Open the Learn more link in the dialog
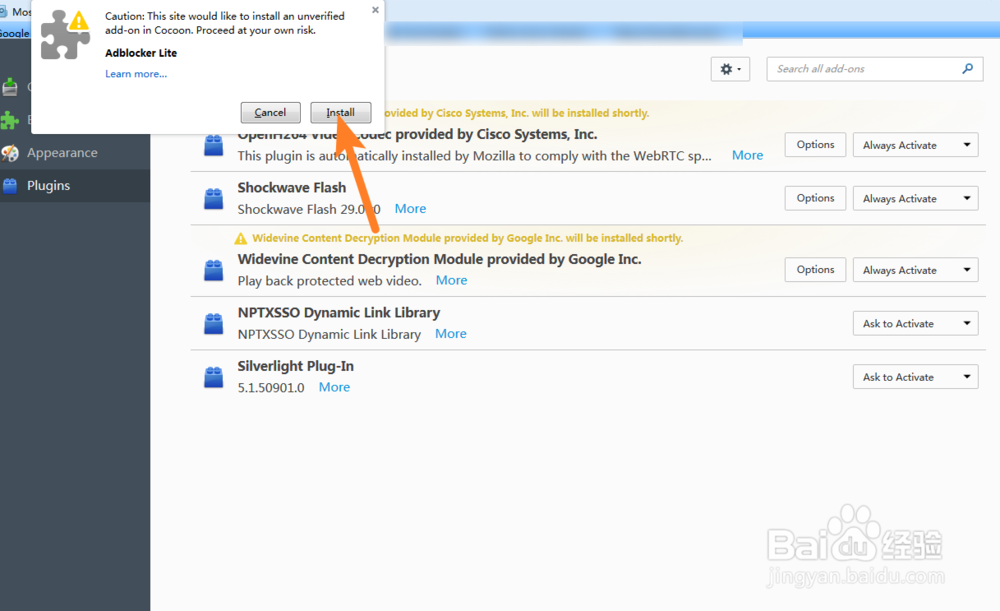The width and height of the screenshot is (1000, 611). (136, 74)
